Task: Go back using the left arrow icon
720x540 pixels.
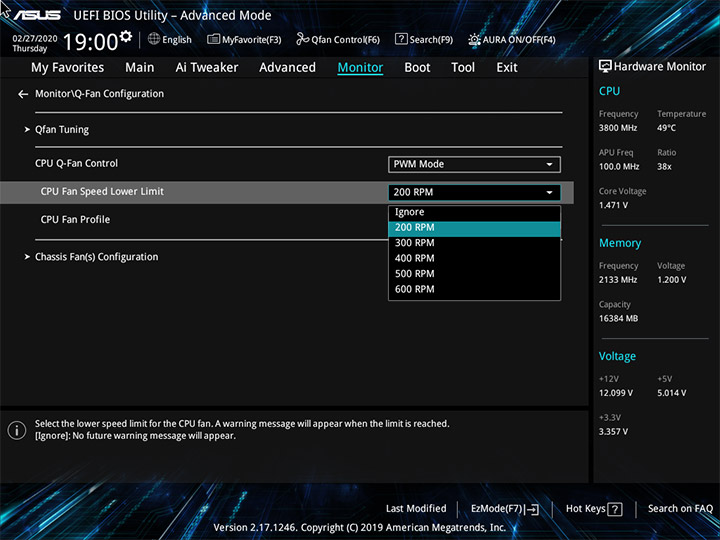Action: pyautogui.click(x=23, y=94)
